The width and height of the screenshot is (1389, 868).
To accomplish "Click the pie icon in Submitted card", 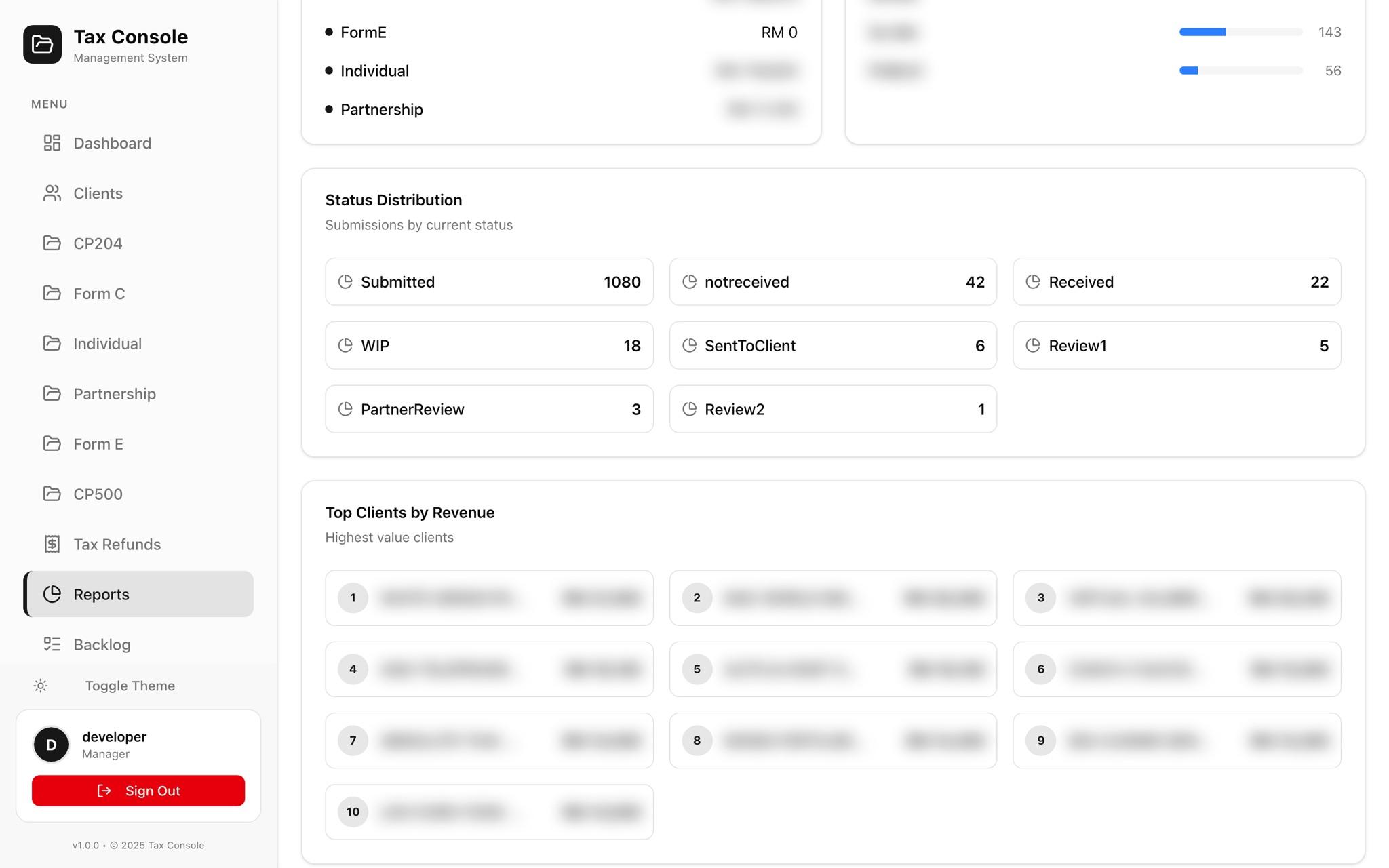I will [x=345, y=281].
